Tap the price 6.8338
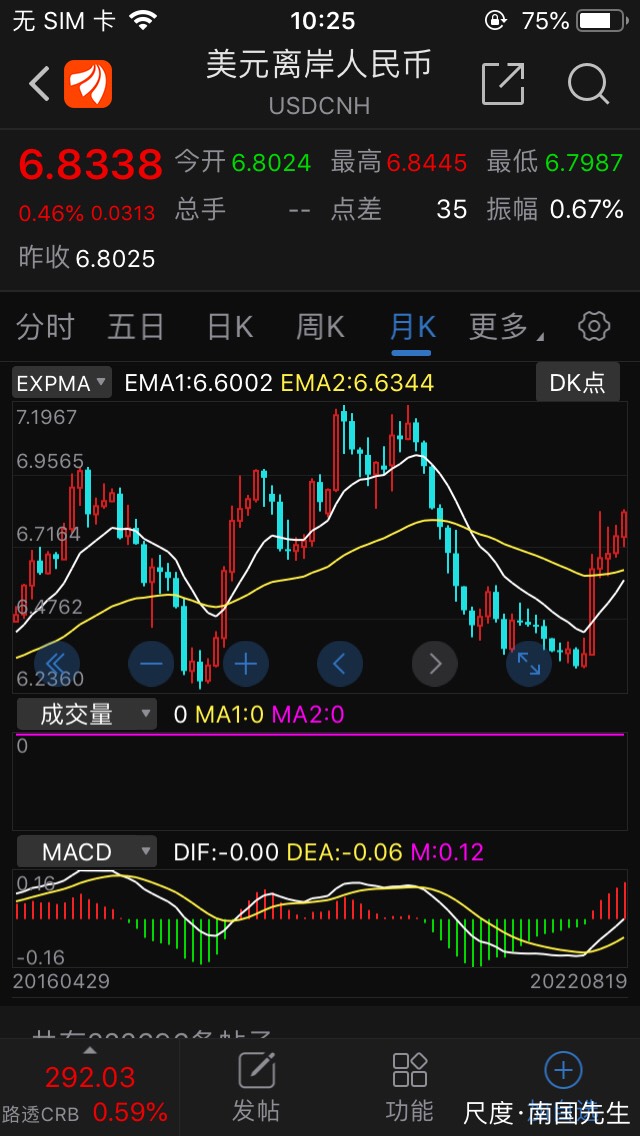 tap(91, 164)
